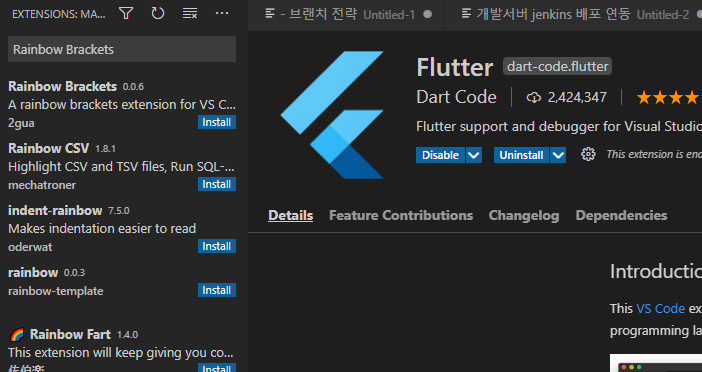Image resolution: width=702 pixels, height=372 pixels.
Task: Click the unsaved dot on Untitled-1 tab
Action: click(428, 14)
